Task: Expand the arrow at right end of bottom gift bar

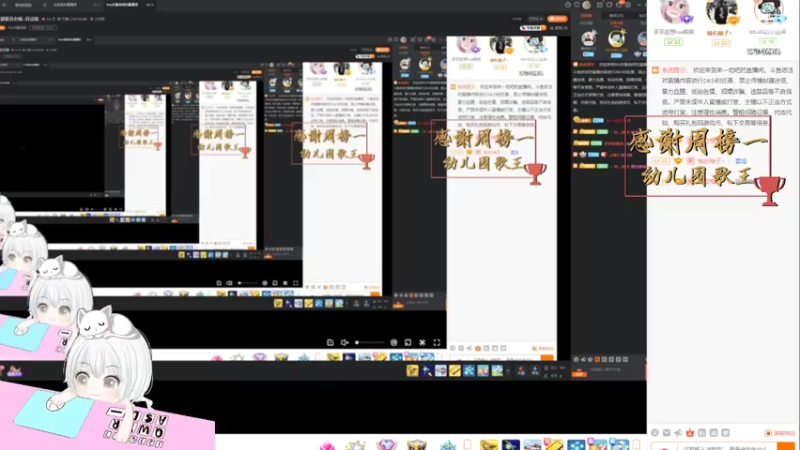Action: click(x=636, y=445)
